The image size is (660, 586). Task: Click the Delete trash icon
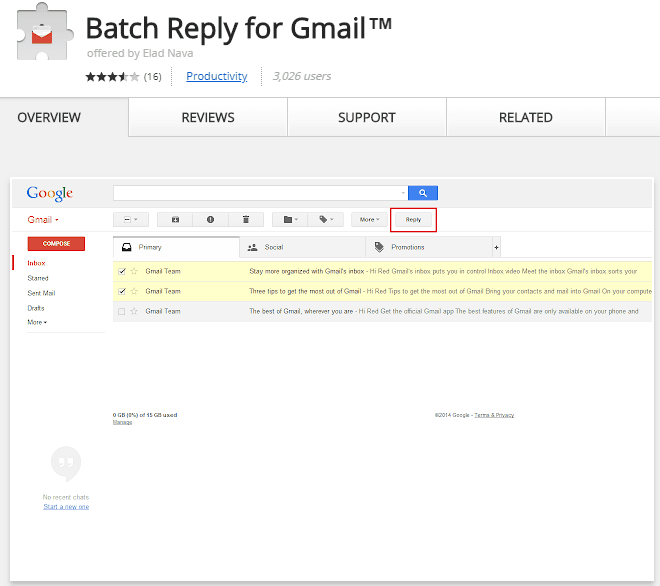tap(246, 220)
